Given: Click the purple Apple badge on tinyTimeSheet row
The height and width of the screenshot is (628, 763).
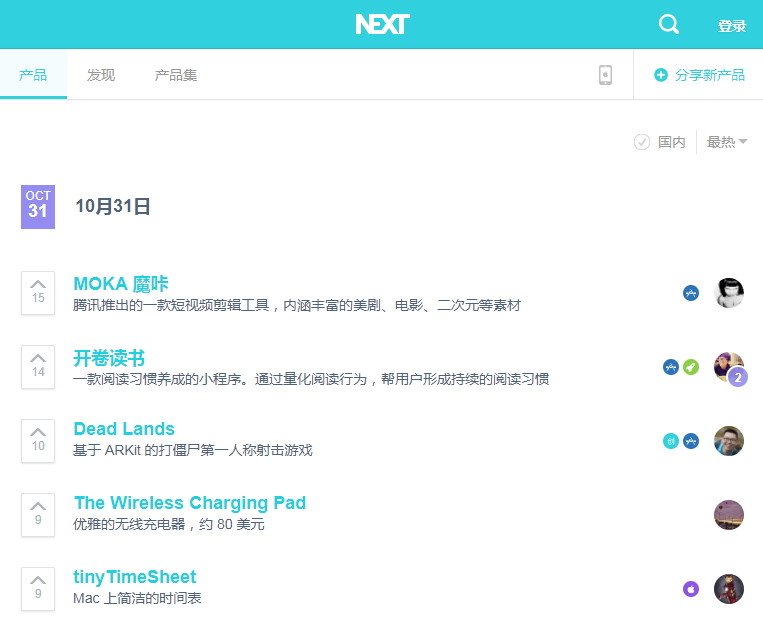Looking at the screenshot, I should pos(690,589).
